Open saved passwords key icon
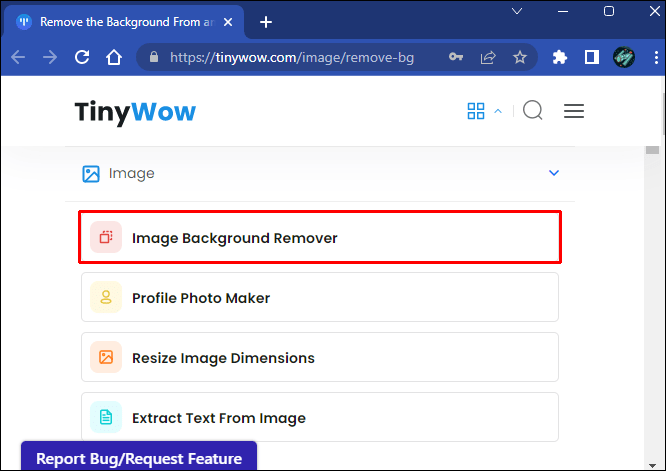Screen dimensions: 666x471 (x=457, y=58)
